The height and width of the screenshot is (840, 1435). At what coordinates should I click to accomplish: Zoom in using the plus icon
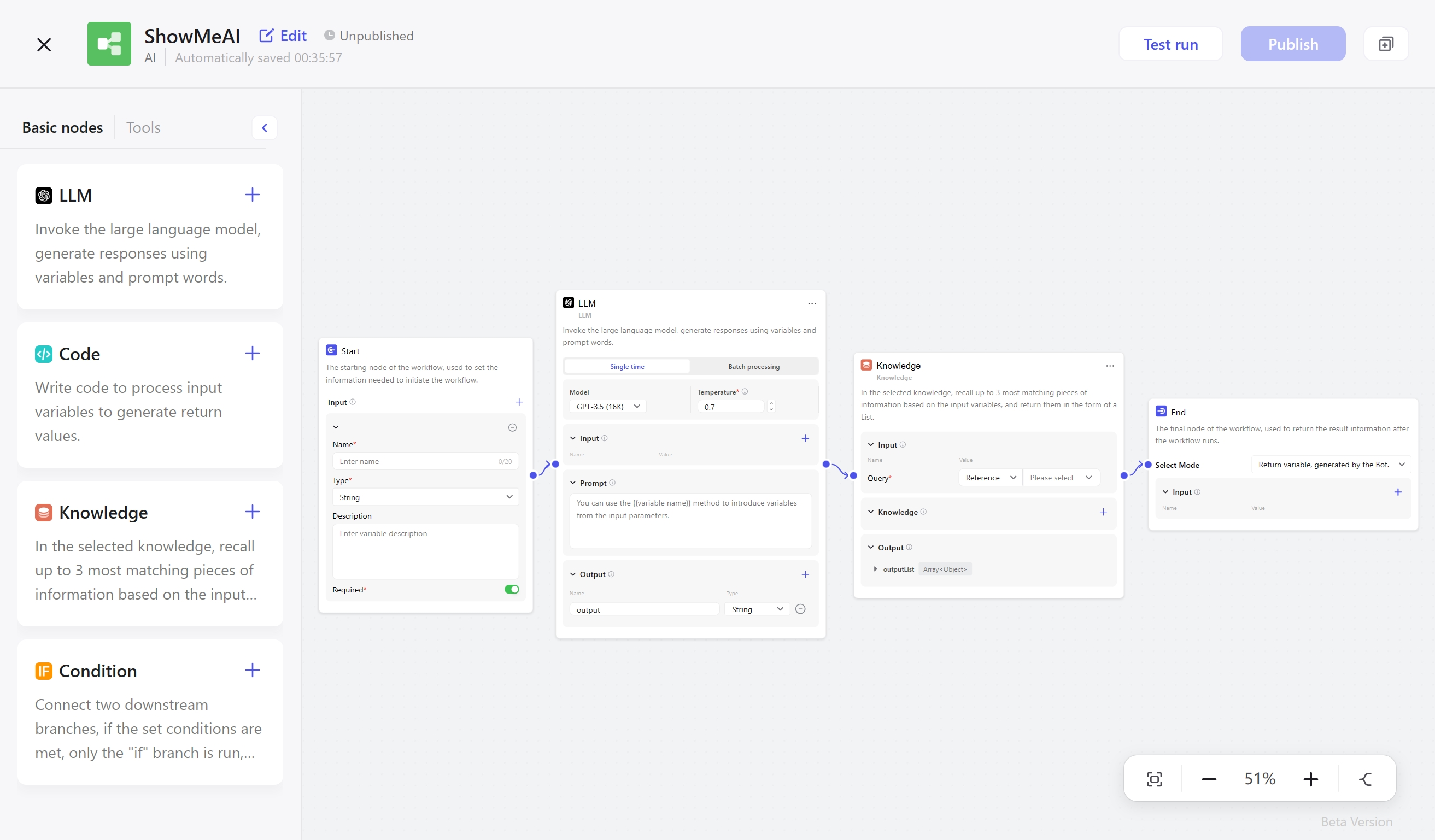point(1310,779)
